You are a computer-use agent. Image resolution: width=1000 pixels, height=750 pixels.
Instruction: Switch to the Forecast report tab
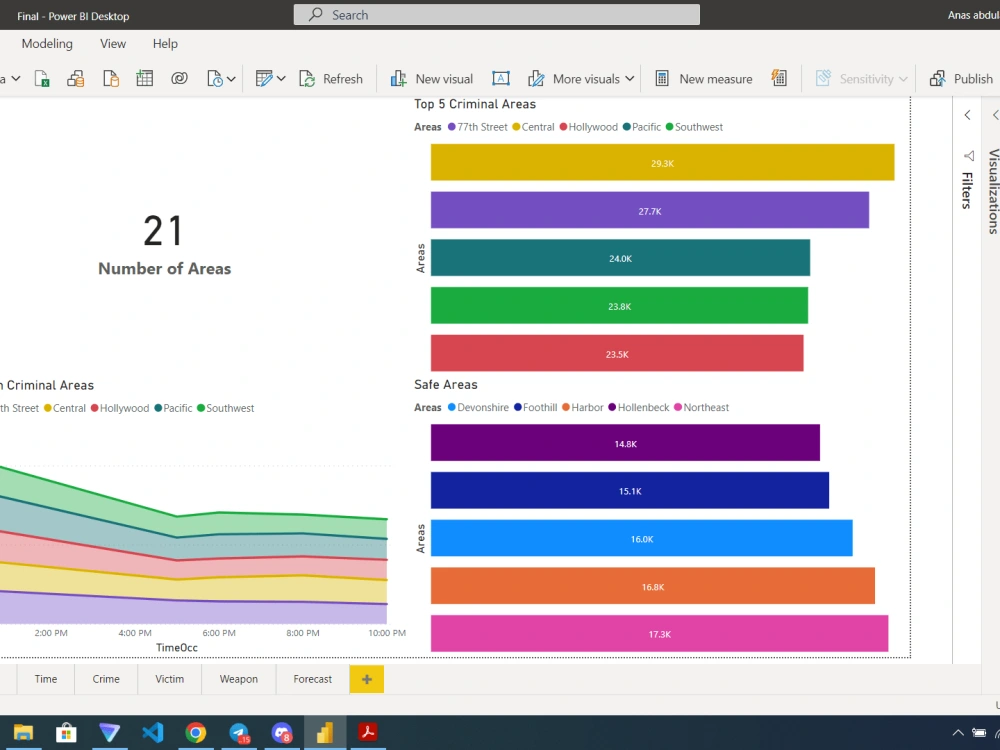pyautogui.click(x=311, y=679)
